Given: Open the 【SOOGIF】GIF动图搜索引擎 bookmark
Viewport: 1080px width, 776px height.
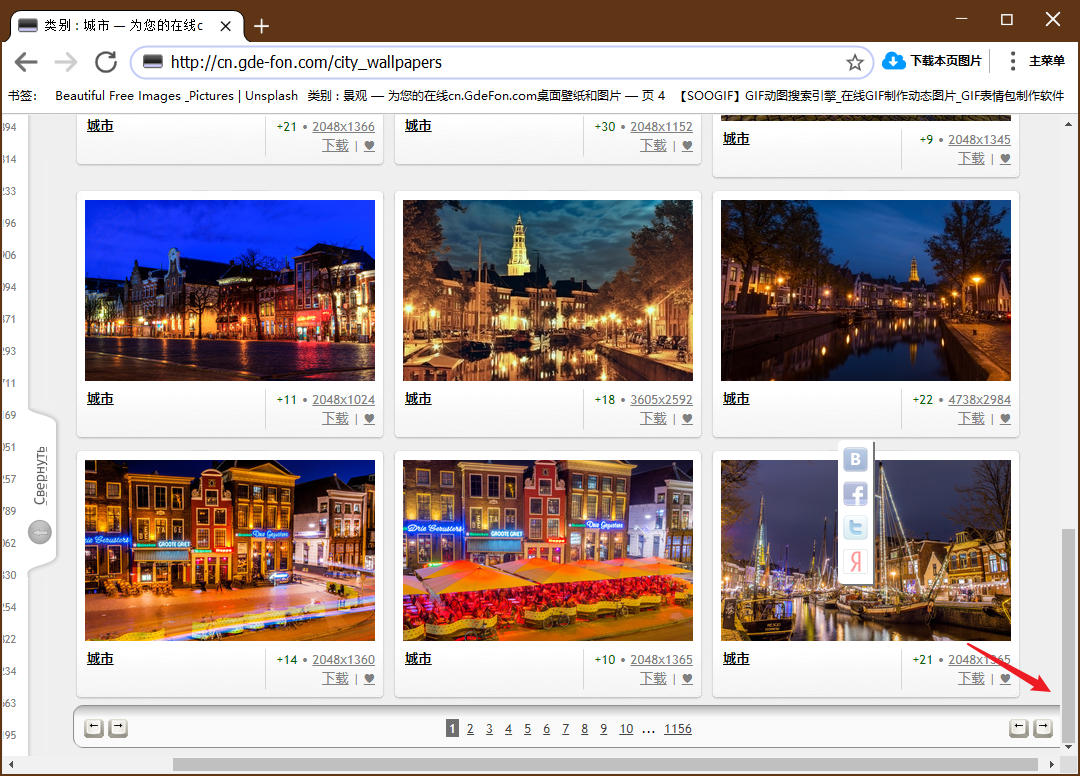Looking at the screenshot, I should (x=872, y=96).
